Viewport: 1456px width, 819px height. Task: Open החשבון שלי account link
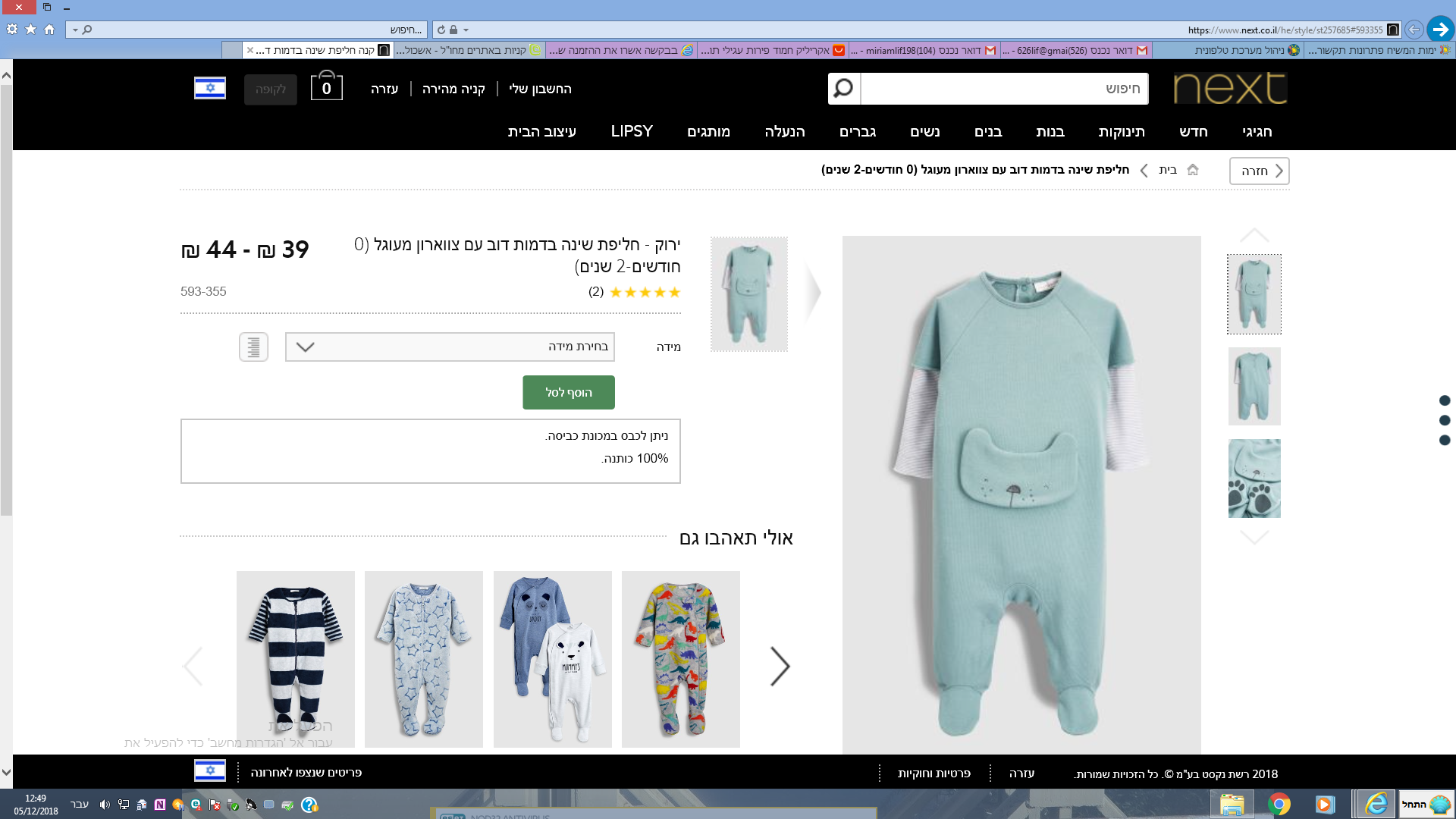[x=540, y=89]
